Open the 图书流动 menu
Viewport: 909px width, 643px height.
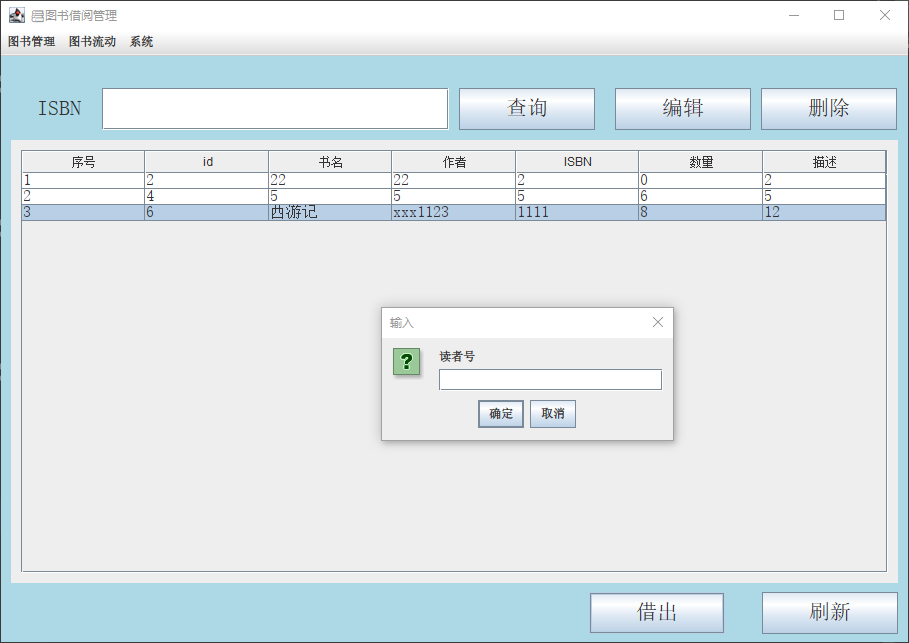(92, 42)
